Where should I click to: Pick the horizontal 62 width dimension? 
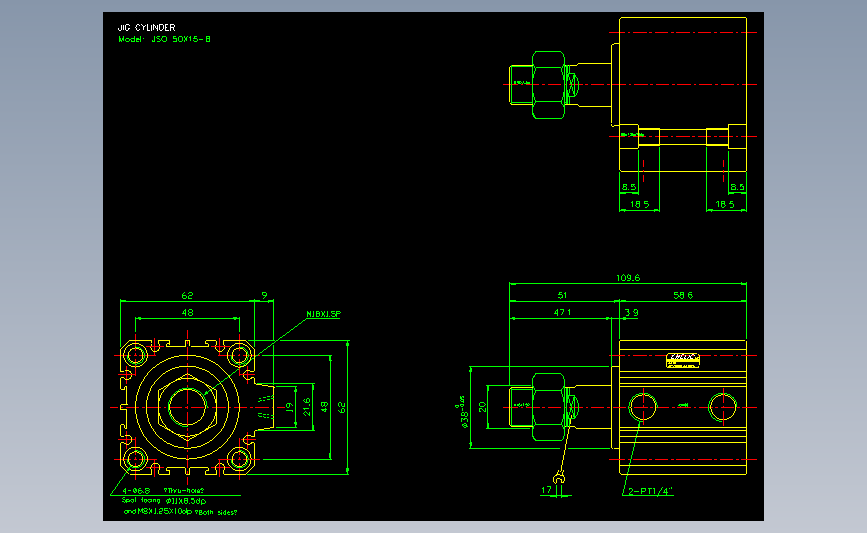coord(187,295)
